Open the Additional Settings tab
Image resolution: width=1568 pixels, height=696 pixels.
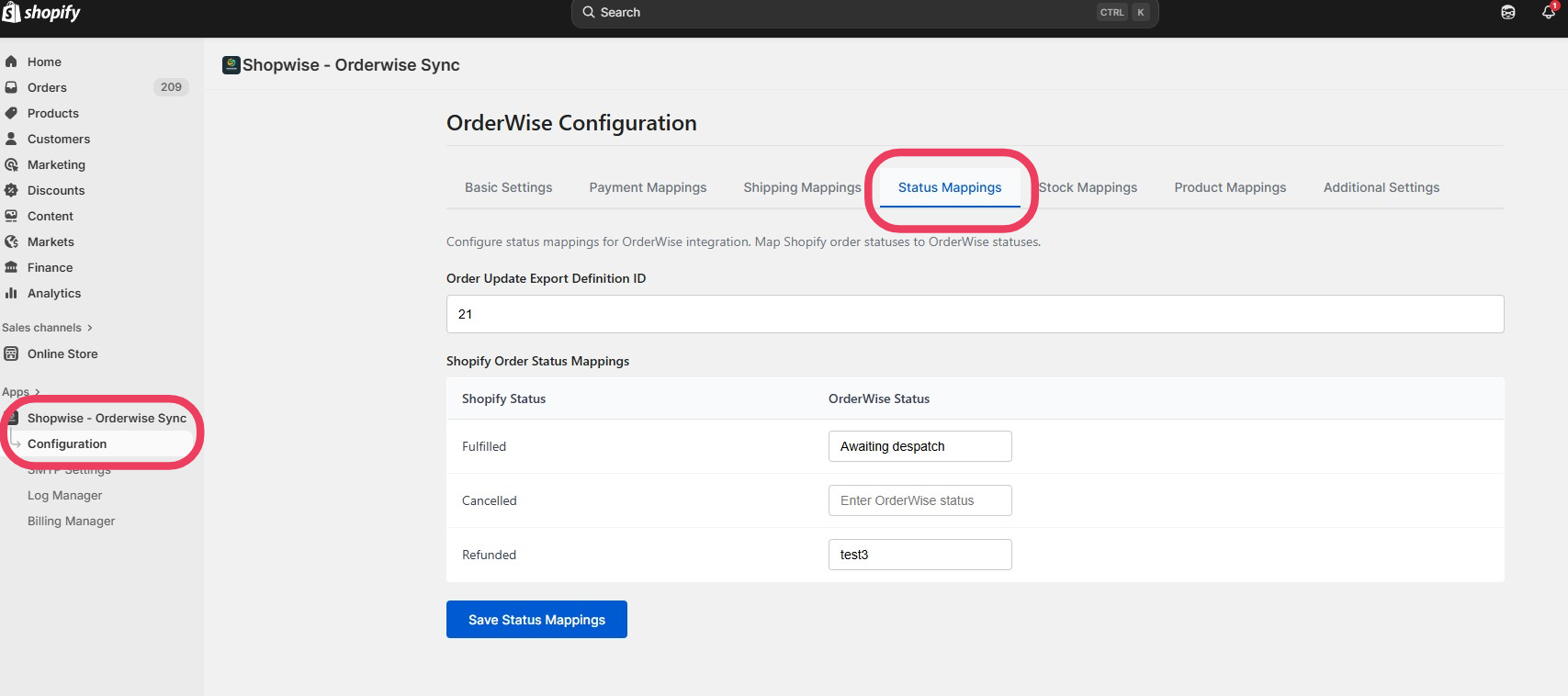1382,187
